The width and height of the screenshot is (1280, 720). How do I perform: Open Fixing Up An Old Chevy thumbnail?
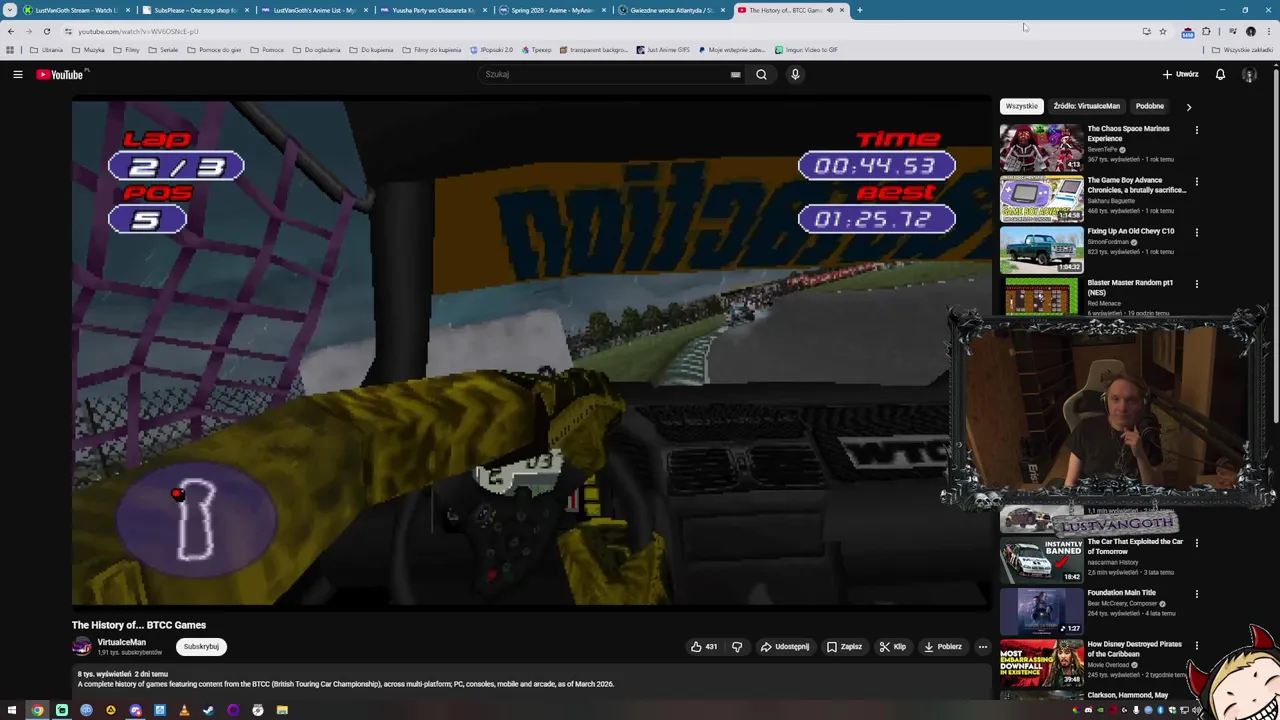pos(1041,250)
